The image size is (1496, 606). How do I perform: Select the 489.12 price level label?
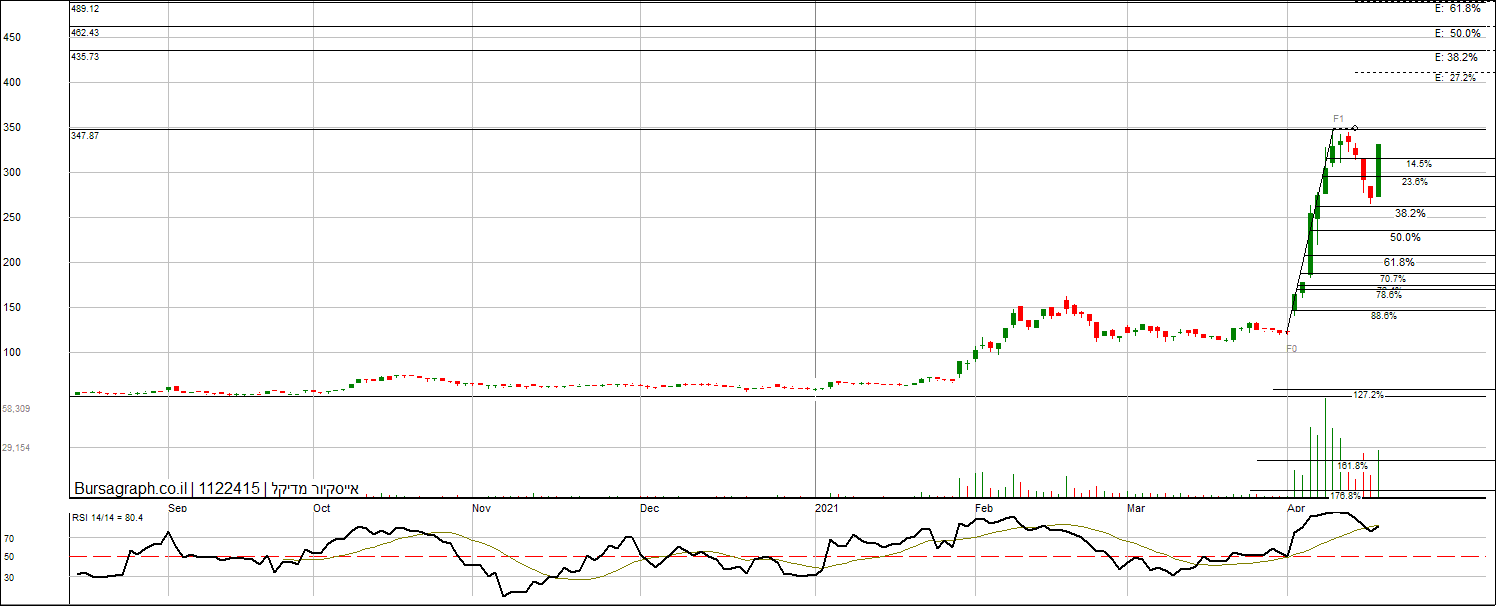point(85,8)
